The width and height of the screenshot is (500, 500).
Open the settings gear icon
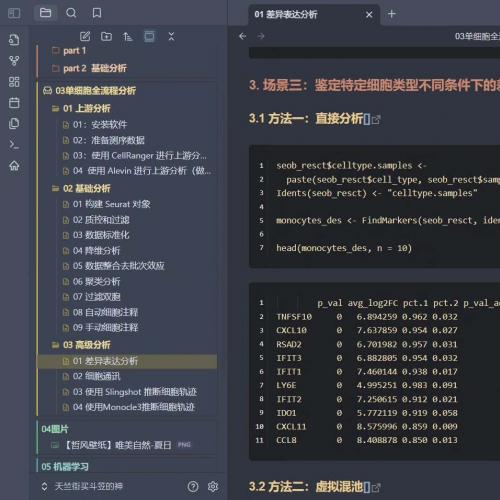tap(213, 487)
